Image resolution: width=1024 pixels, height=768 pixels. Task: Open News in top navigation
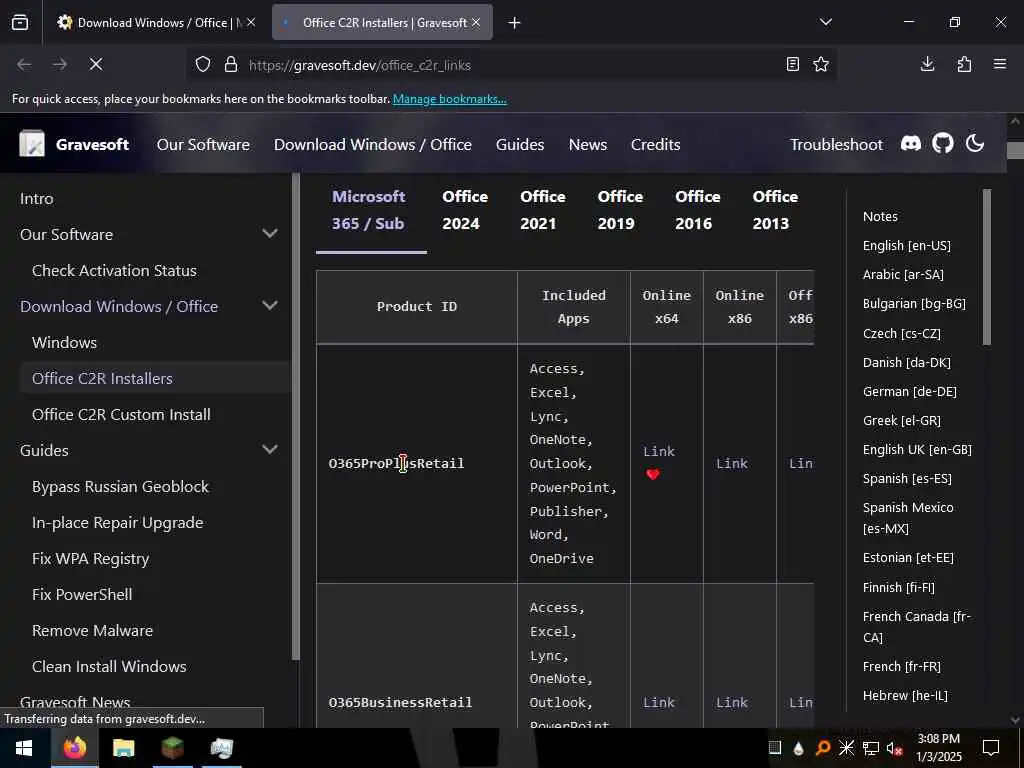click(x=588, y=144)
